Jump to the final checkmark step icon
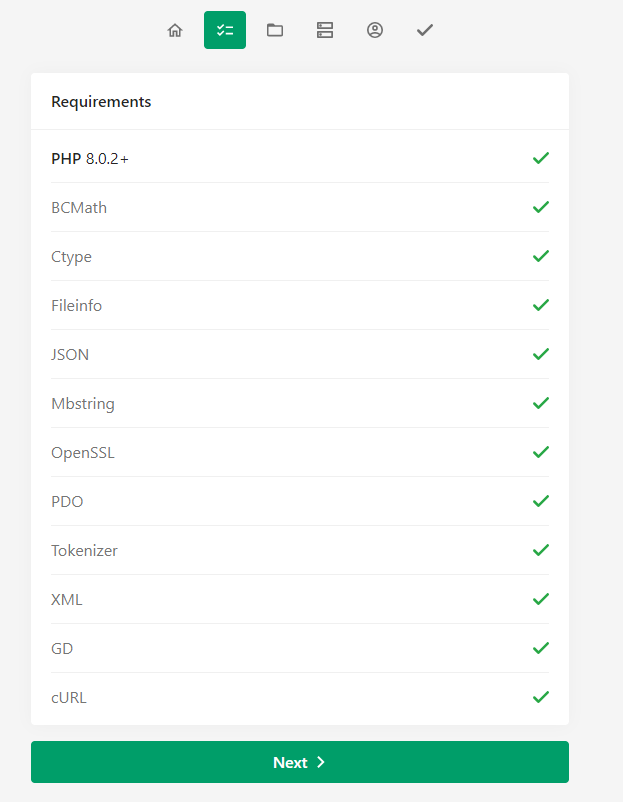Screen dimensions: 623x802 point(425,30)
